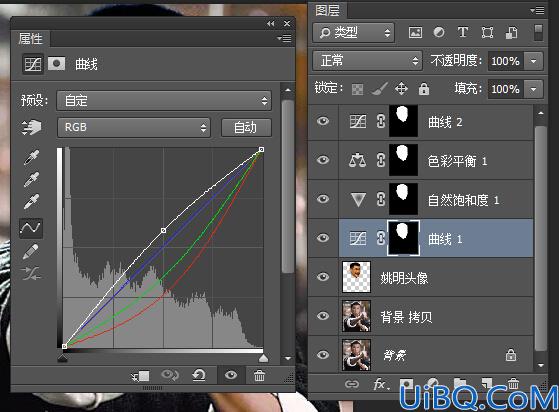
Task: Select the 属性 tab
Action: tap(31, 38)
